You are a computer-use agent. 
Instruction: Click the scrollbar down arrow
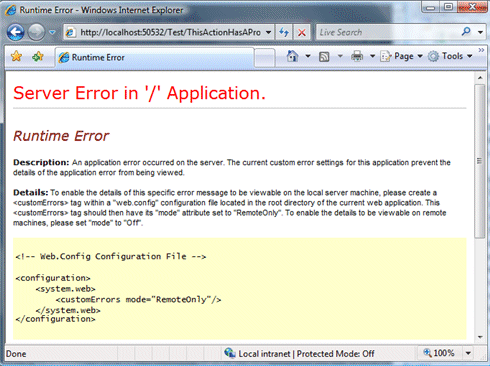tap(480, 337)
